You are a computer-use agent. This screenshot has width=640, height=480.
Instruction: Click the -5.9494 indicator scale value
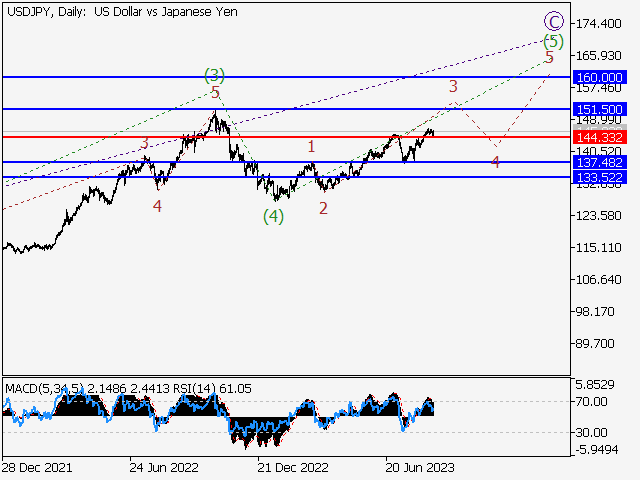(x=597, y=450)
